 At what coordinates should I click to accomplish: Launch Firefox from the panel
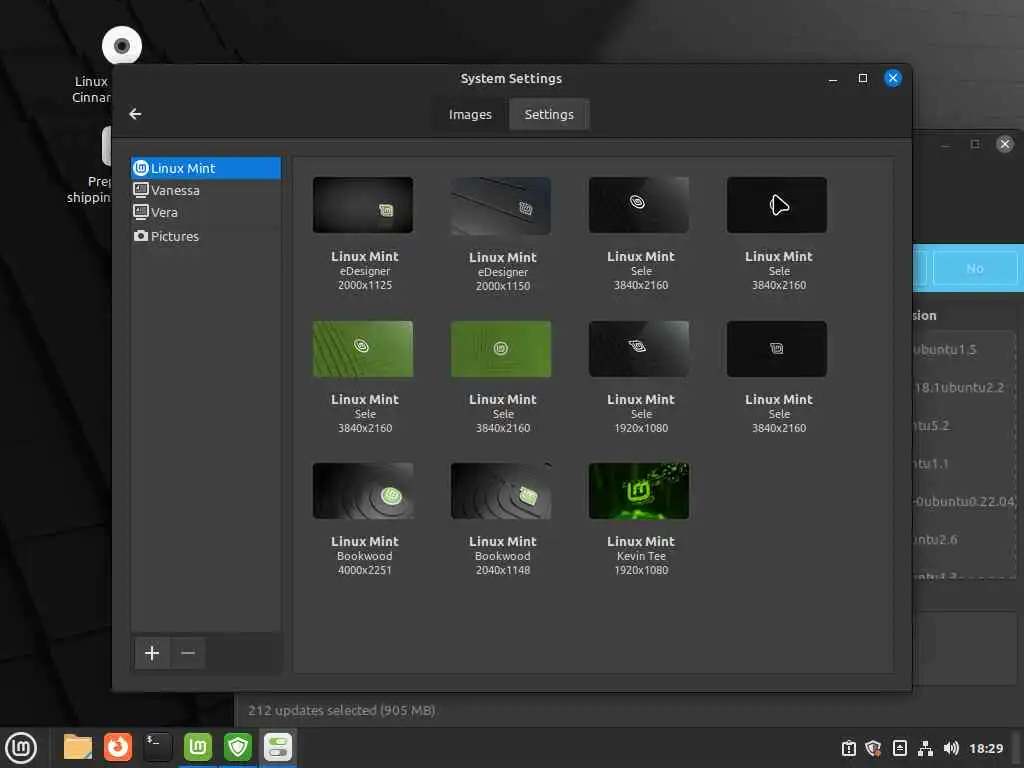tap(118, 747)
